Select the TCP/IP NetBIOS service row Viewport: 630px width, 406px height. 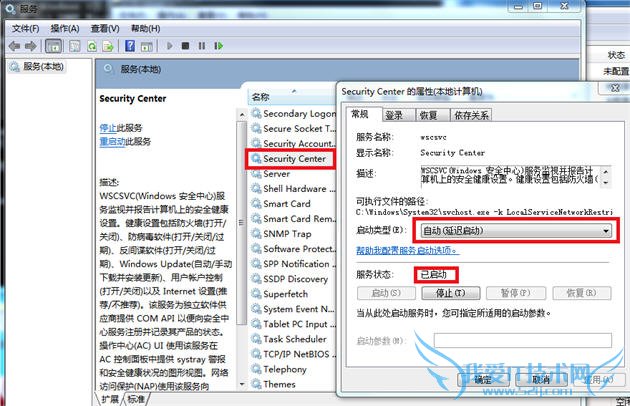293,354
